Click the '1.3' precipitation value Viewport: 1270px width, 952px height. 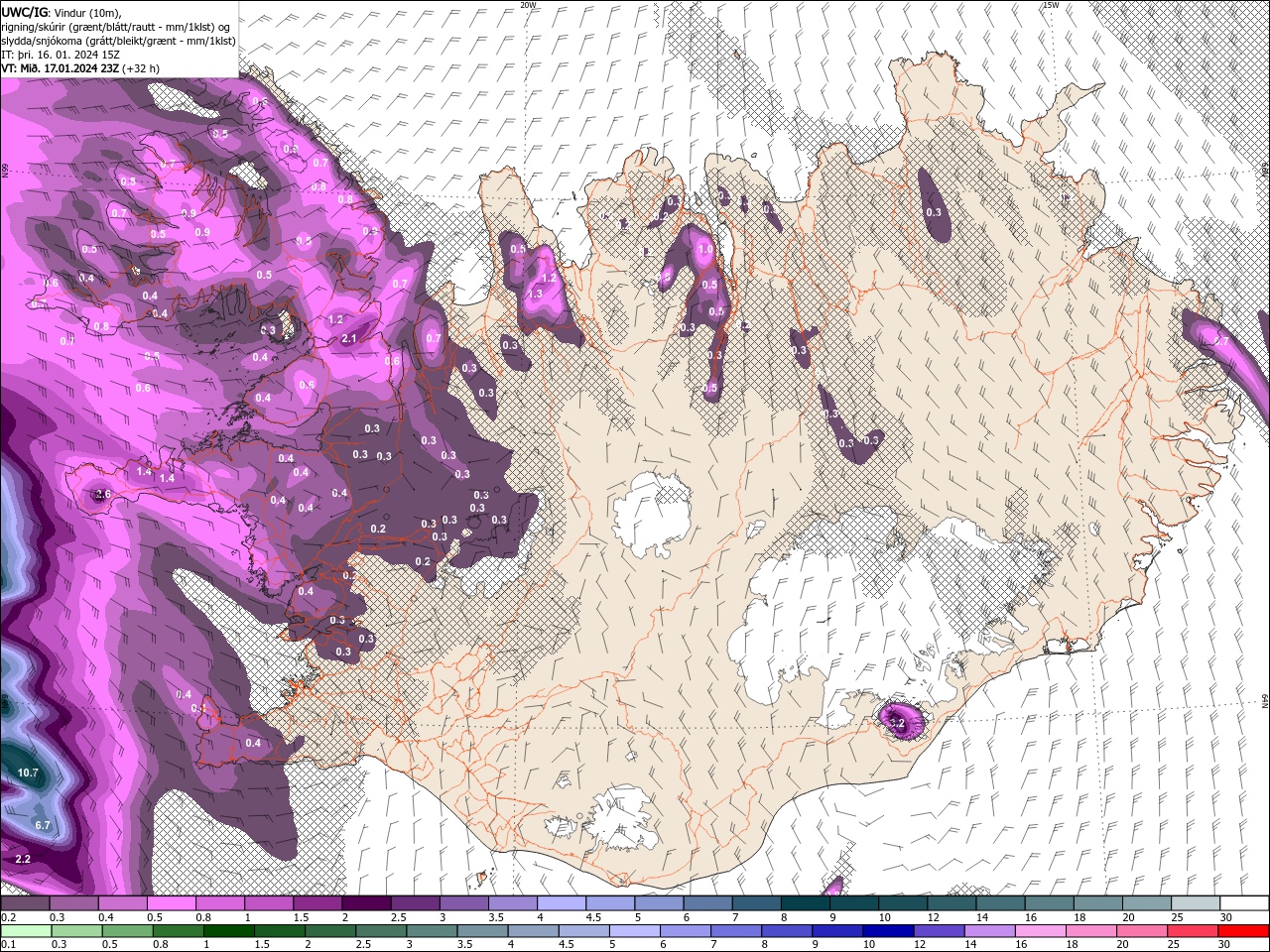point(536,295)
